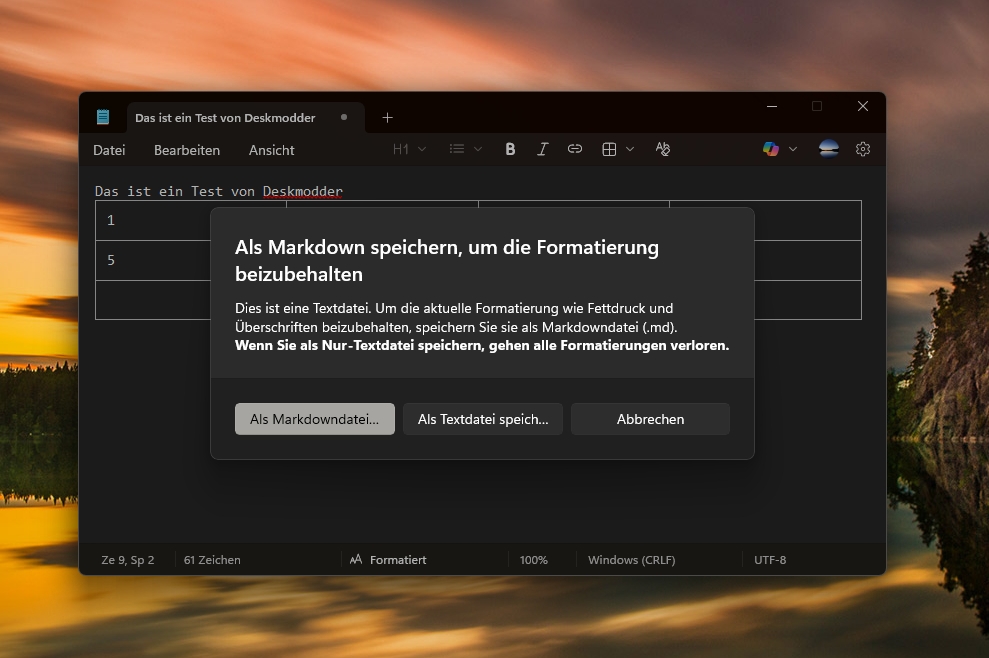The height and width of the screenshot is (658, 989).
Task: Click the 'Als Markdowndatei...' button
Action: pos(315,419)
